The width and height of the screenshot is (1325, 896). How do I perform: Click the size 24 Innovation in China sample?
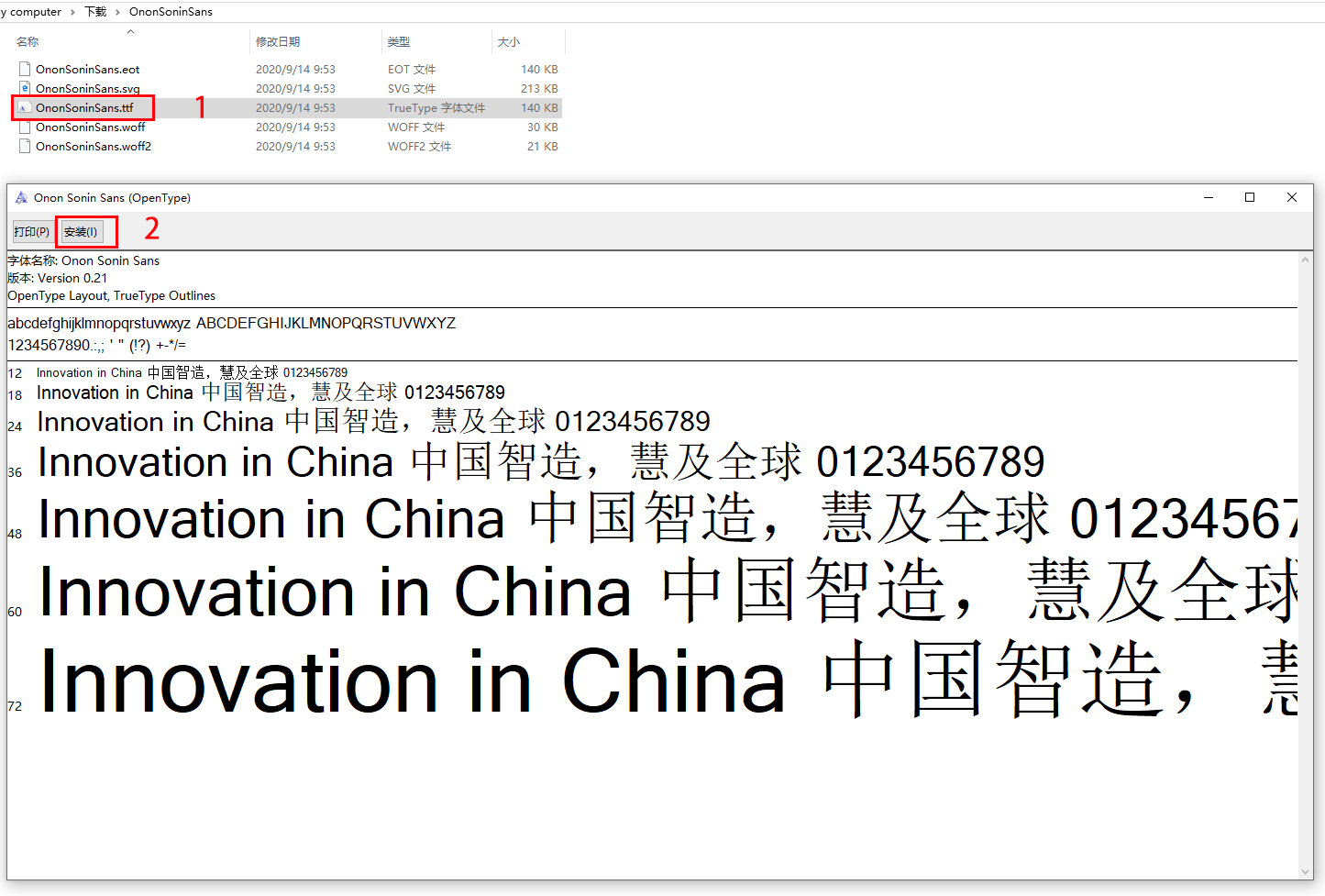coord(373,422)
